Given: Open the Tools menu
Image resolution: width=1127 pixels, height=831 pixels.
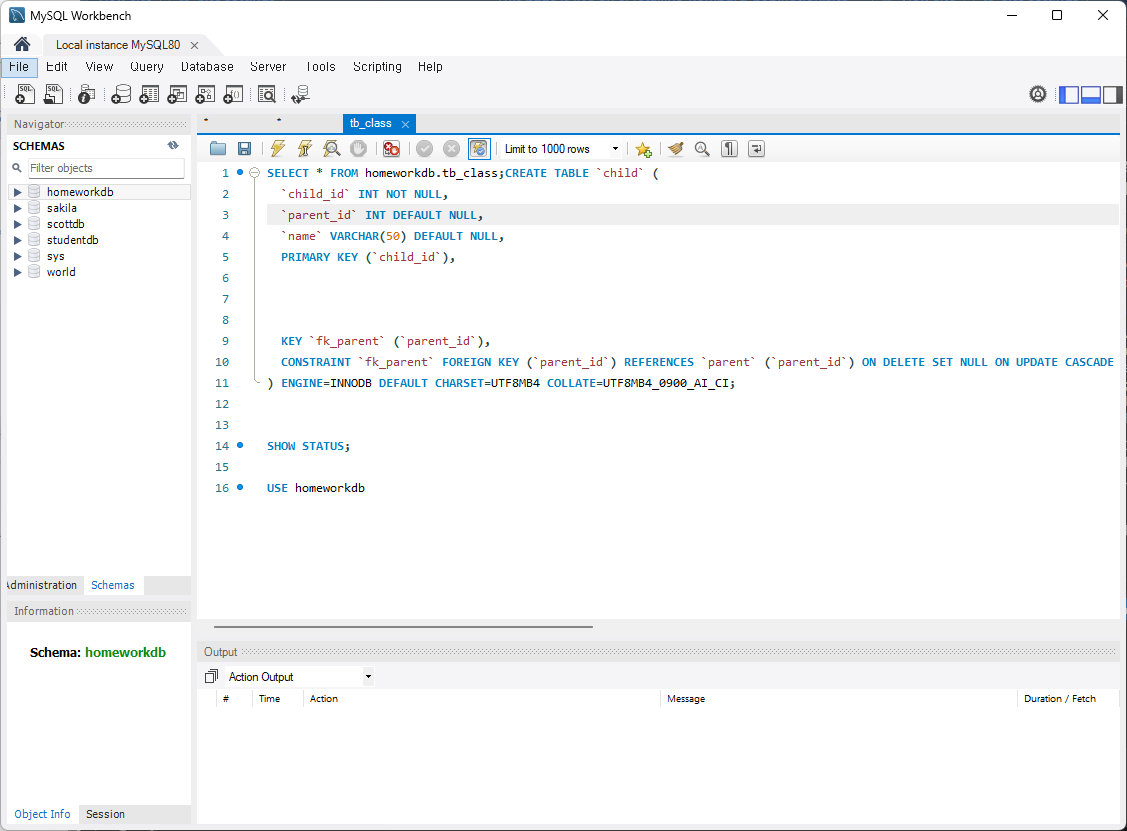Looking at the screenshot, I should 320,66.
